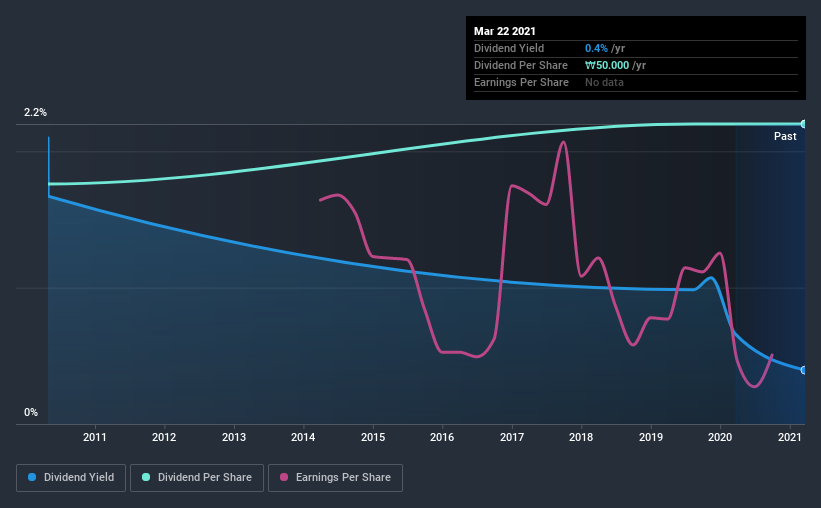Select the Dividend Per Share endpoint marker
Image resolution: width=821 pixels, height=508 pixels.
tap(803, 124)
